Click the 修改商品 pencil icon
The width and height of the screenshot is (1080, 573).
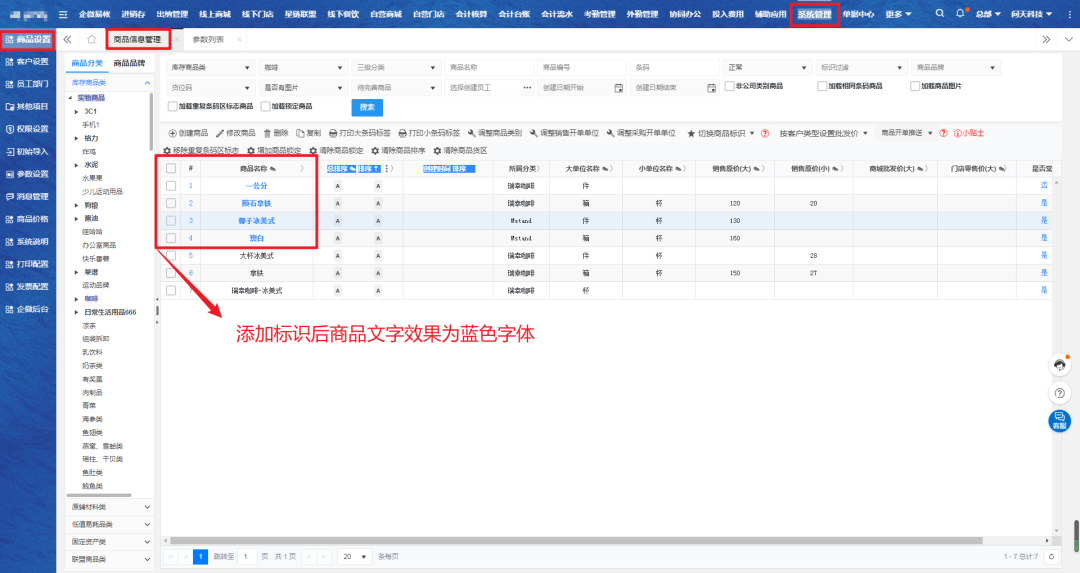(220, 133)
